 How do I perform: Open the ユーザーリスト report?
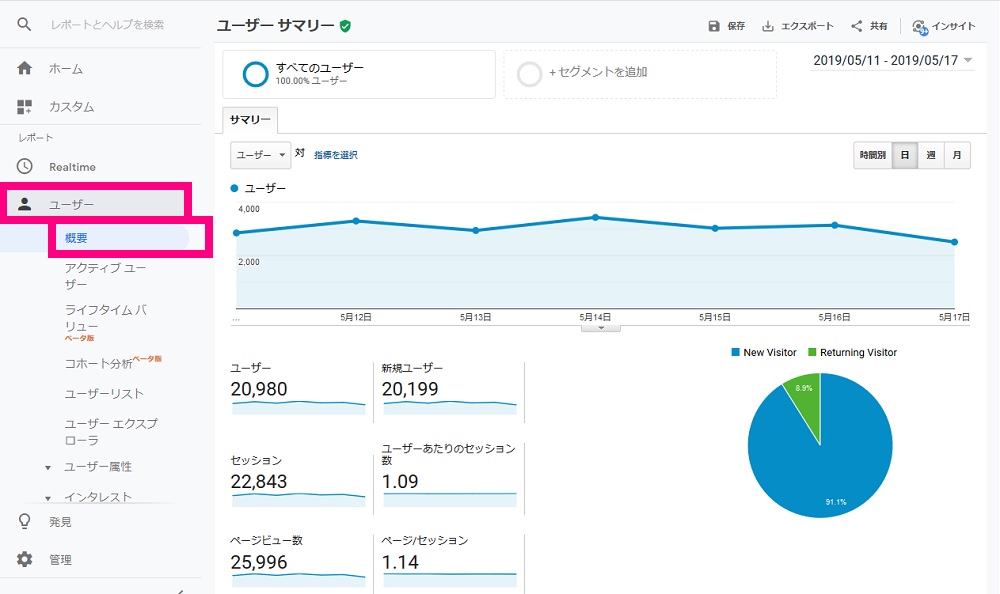pyautogui.click(x=104, y=394)
